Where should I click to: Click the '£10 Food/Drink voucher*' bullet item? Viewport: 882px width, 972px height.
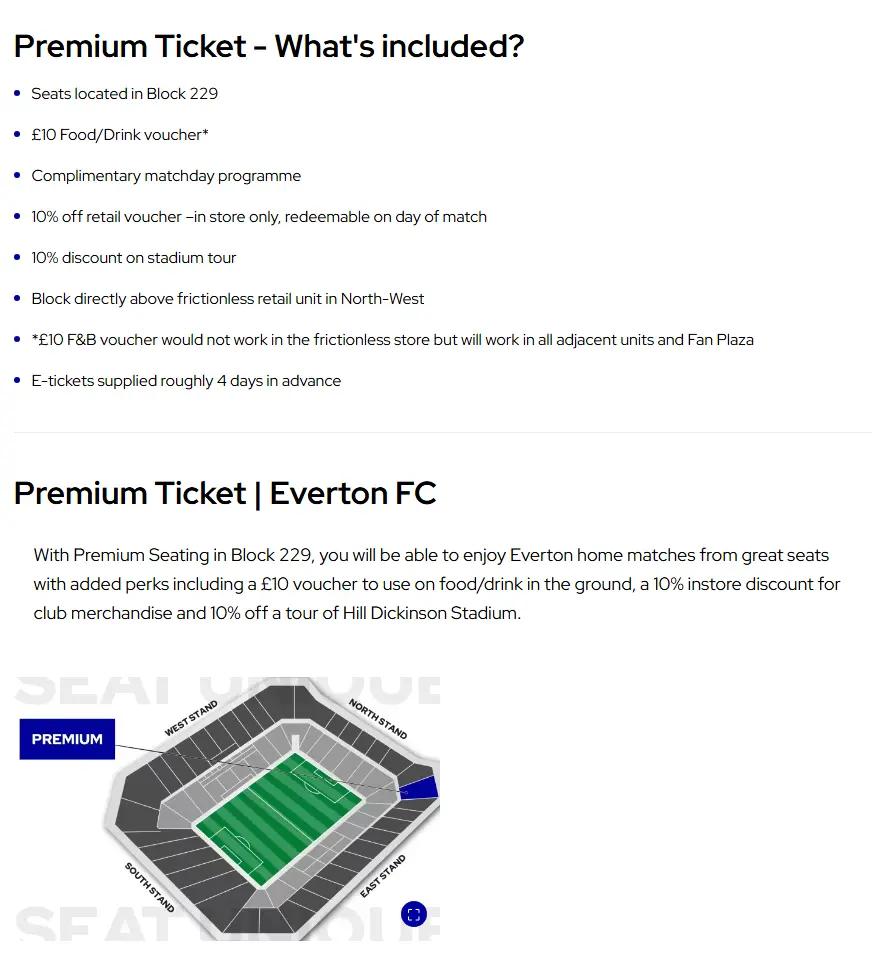(x=120, y=135)
